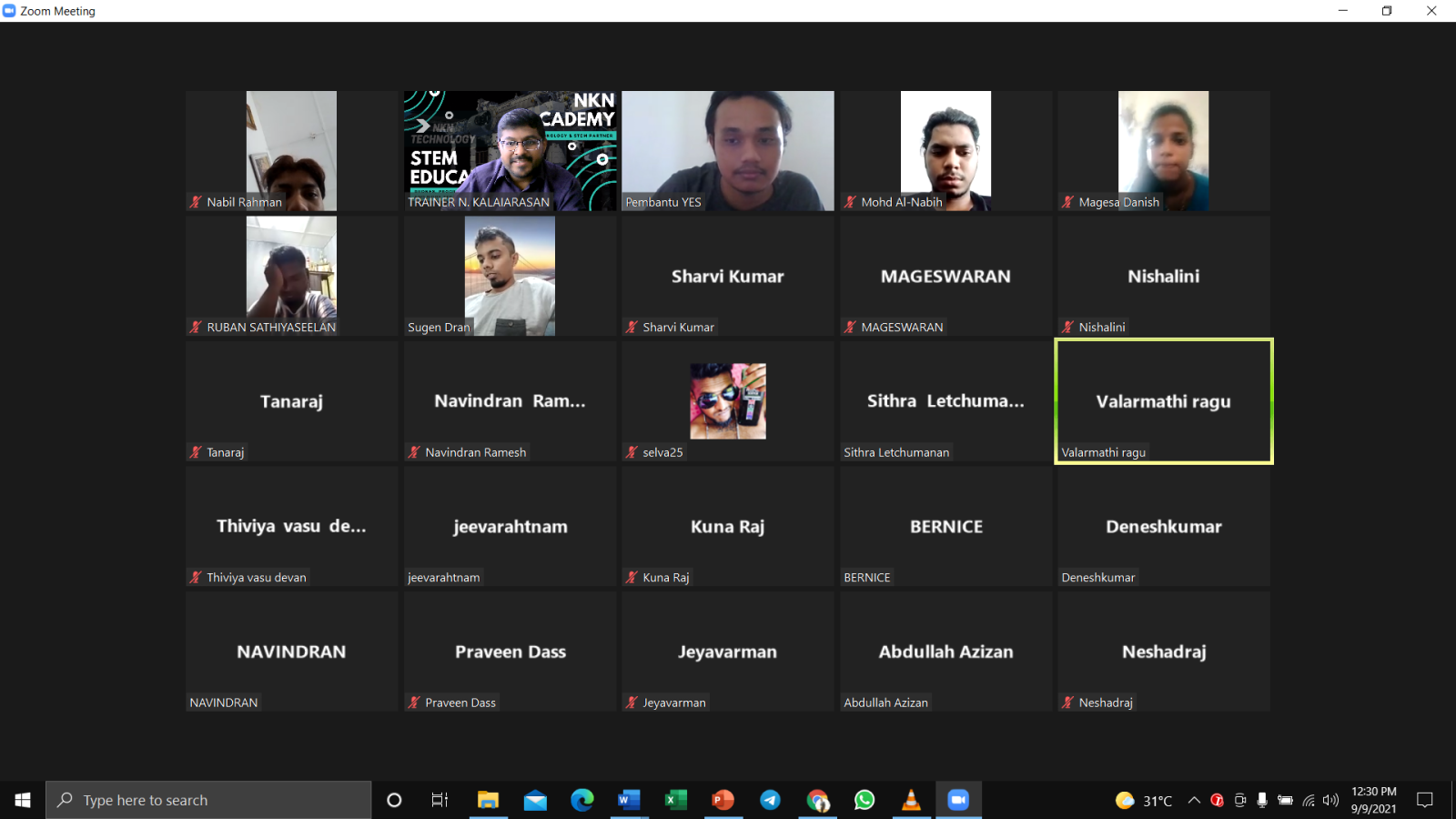Screen dimensions: 1456x819
Task: Open Google Chrome from the taskbar
Action: pos(817,800)
